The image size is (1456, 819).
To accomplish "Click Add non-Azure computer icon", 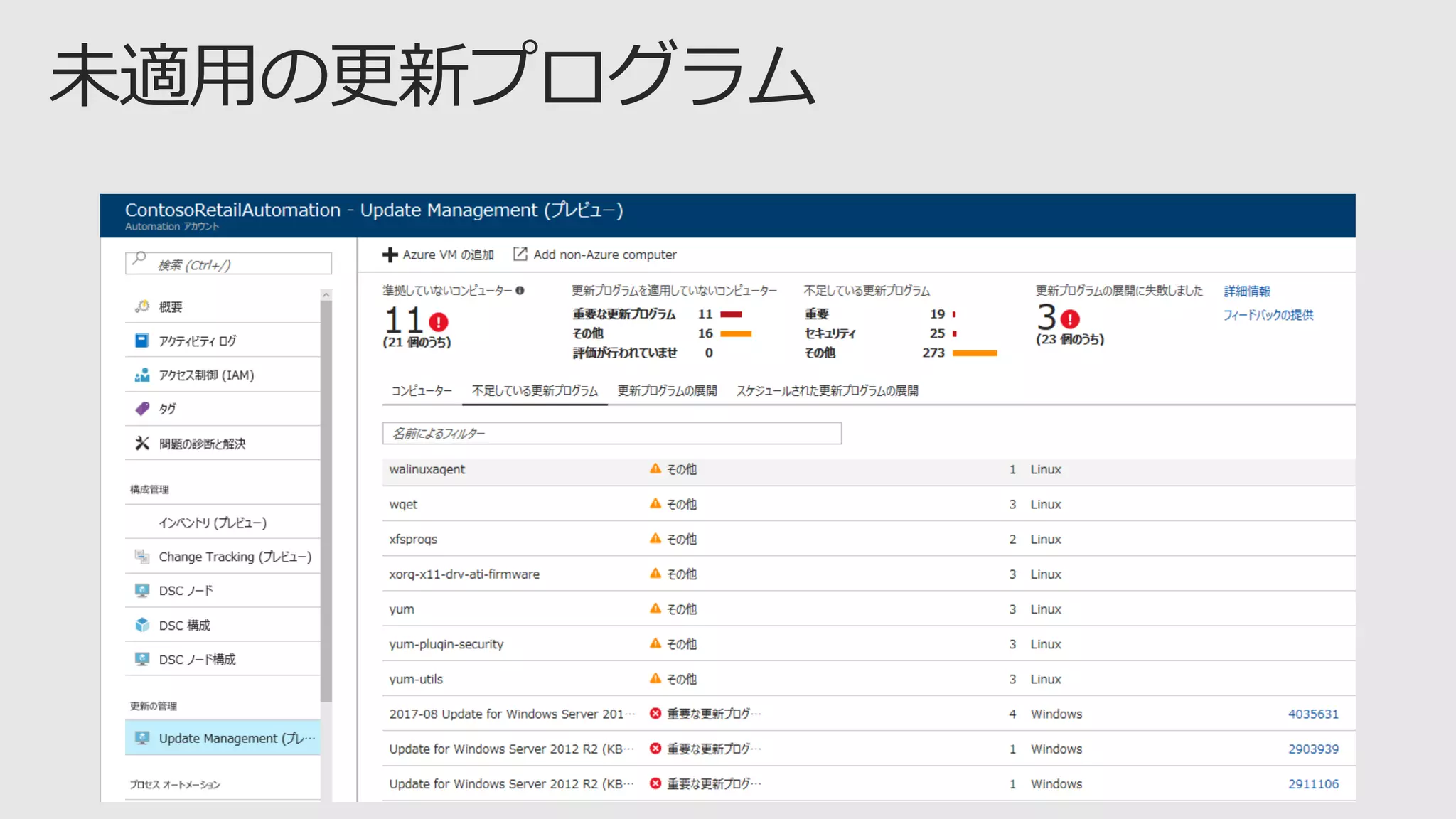I will [520, 254].
